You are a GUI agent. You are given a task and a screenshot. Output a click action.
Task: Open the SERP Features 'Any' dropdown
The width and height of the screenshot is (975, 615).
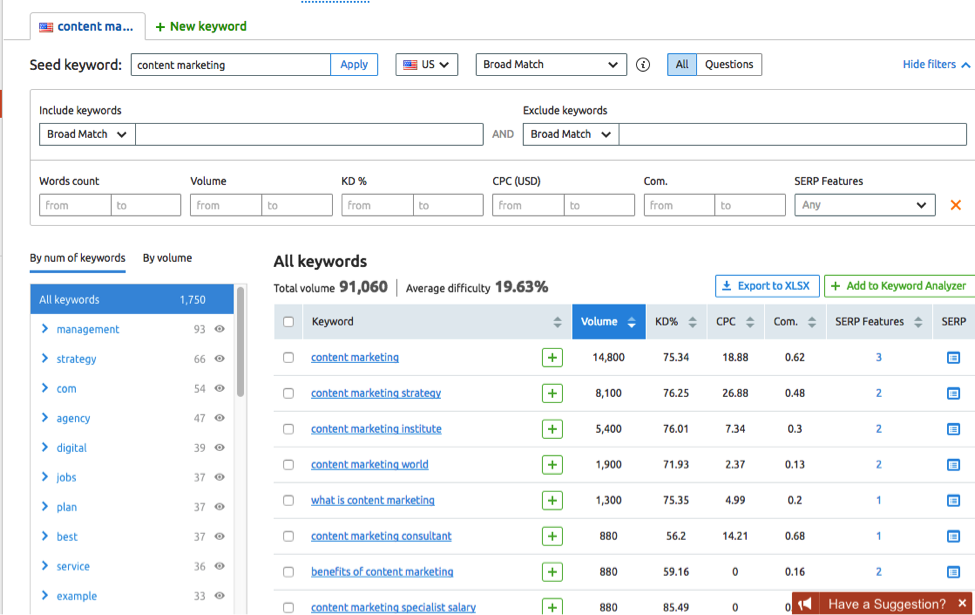point(865,205)
